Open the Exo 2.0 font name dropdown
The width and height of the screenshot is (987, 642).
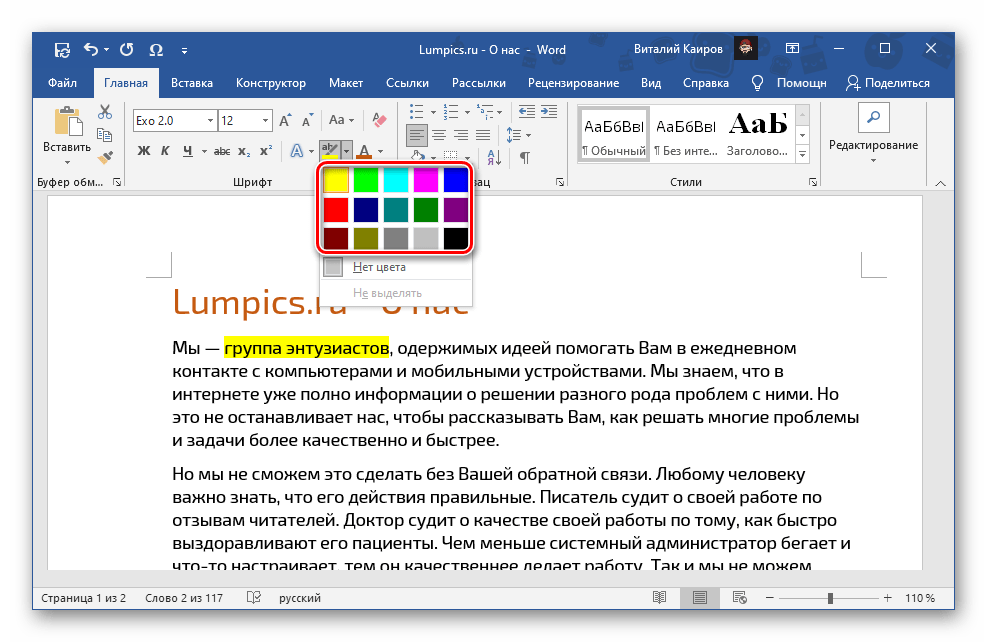pyautogui.click(x=210, y=120)
